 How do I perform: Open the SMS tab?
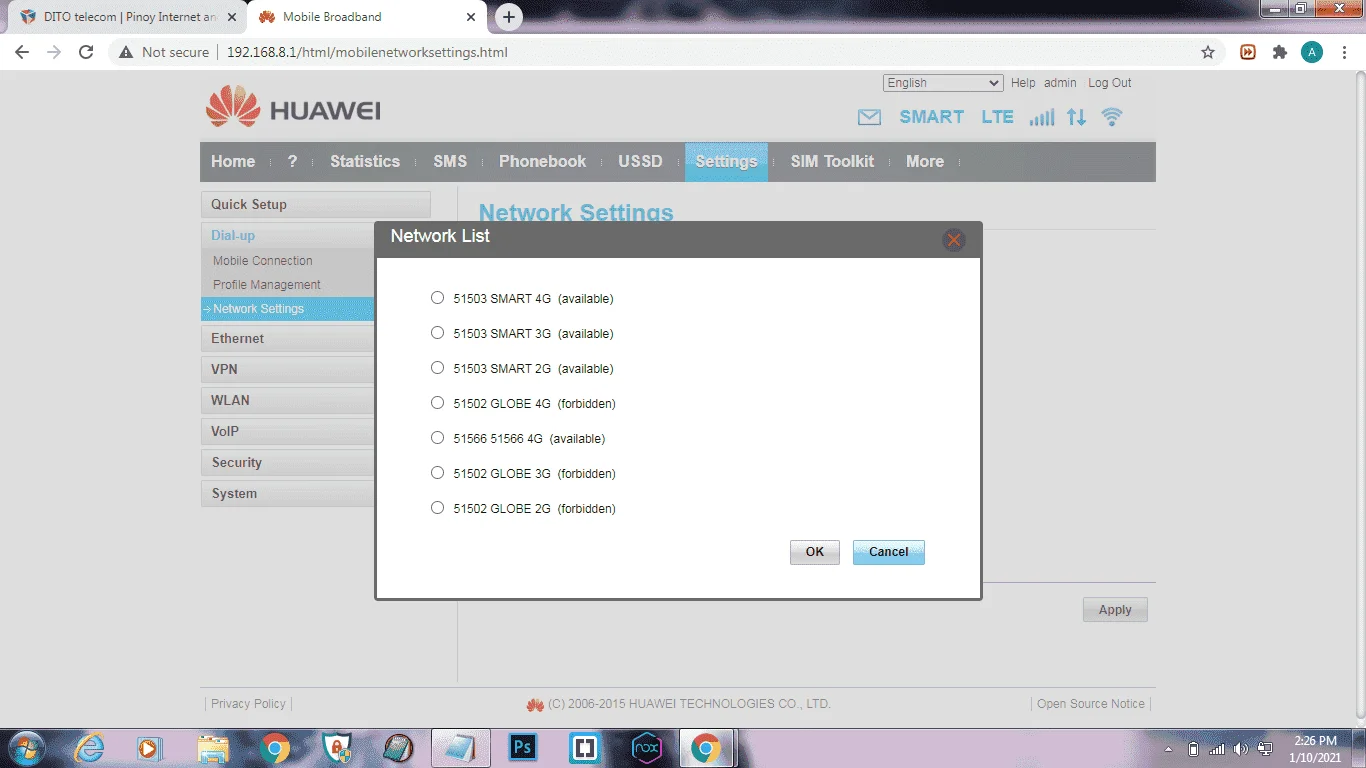click(450, 162)
